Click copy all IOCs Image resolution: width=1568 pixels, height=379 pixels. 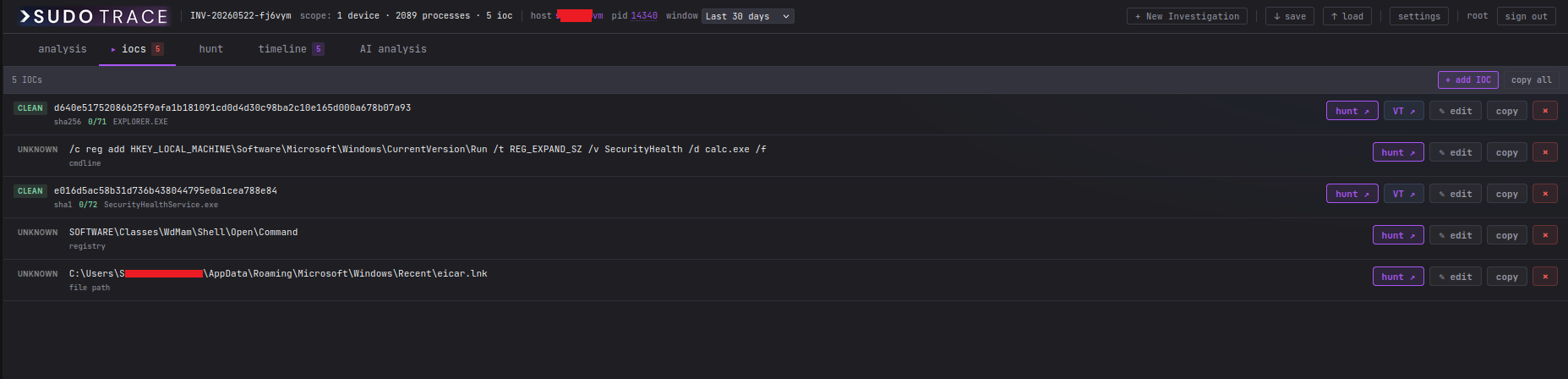point(1532,80)
